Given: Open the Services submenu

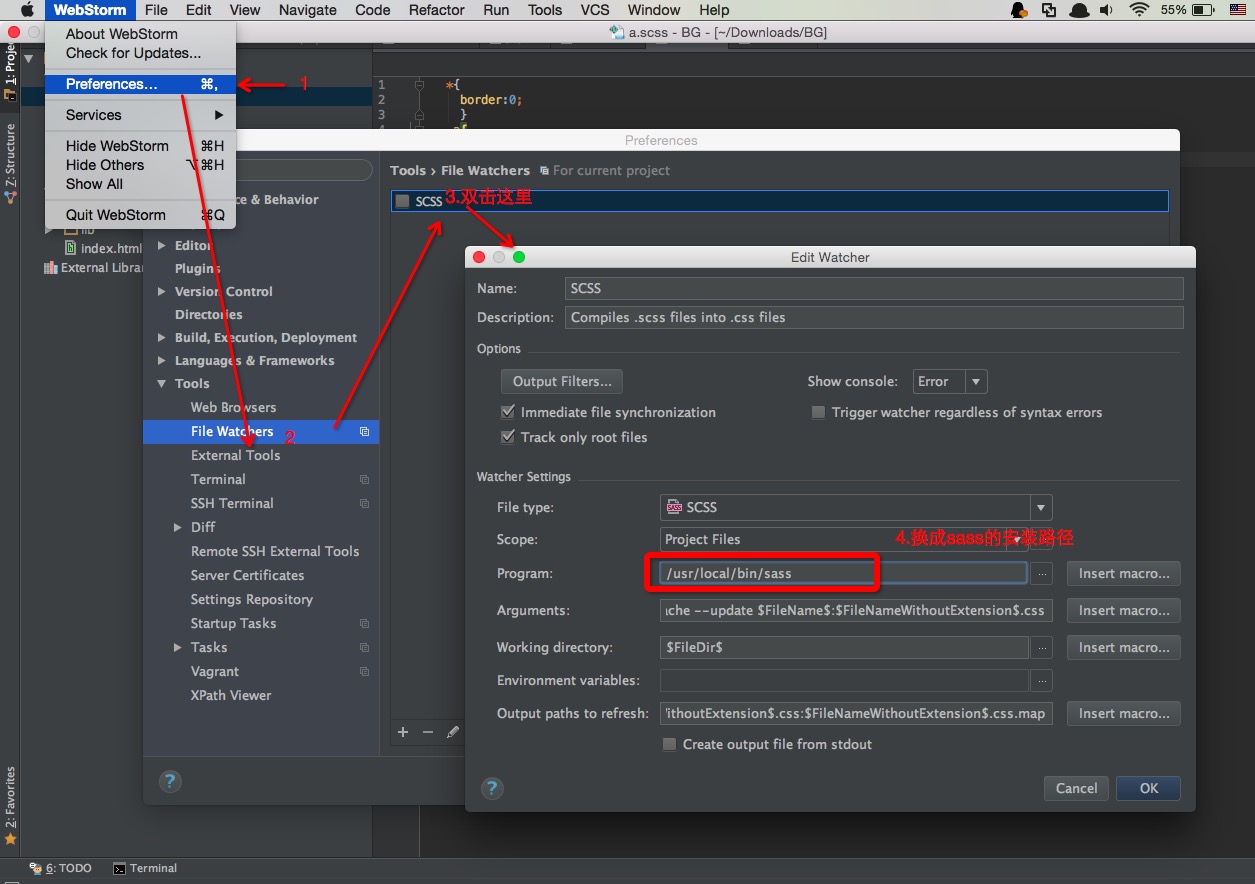Looking at the screenshot, I should point(140,115).
